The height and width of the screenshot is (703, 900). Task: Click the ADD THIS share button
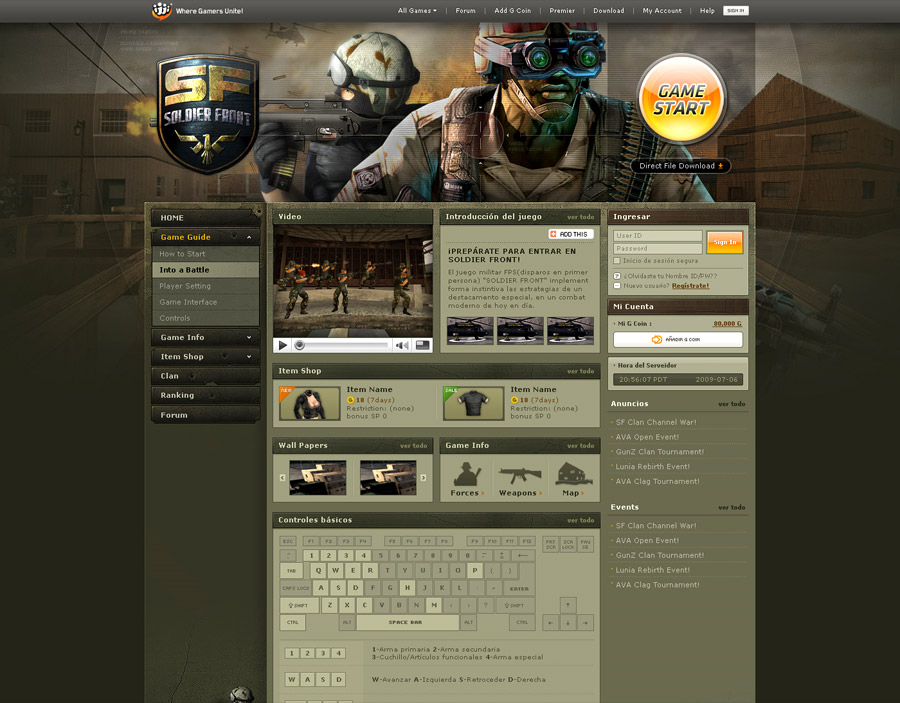coord(571,234)
